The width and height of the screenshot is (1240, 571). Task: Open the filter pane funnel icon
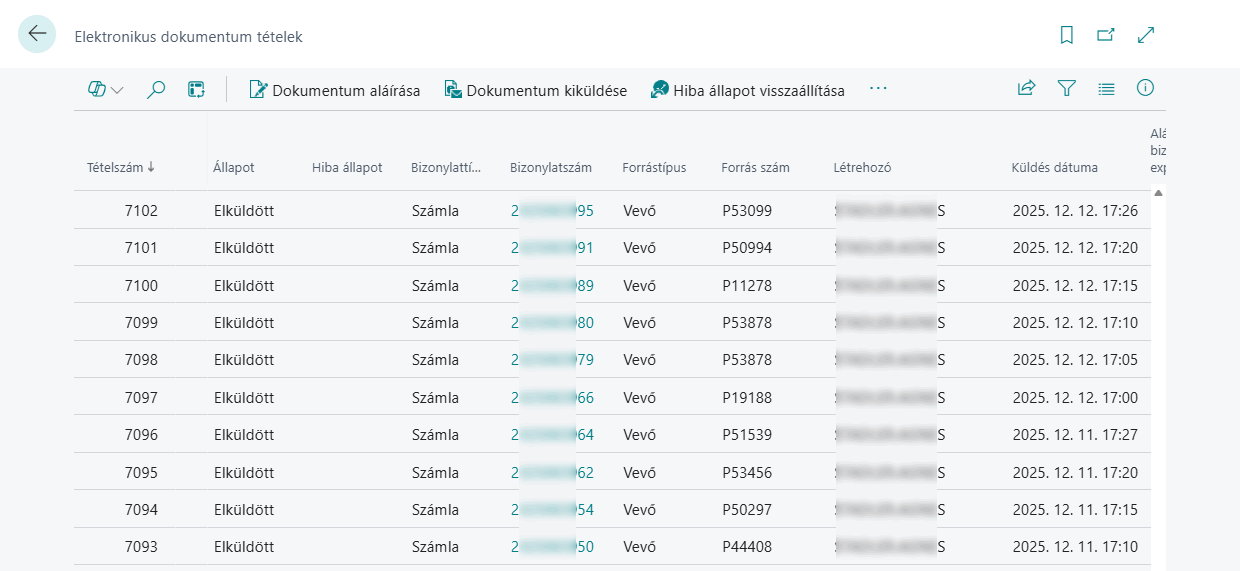1066,89
